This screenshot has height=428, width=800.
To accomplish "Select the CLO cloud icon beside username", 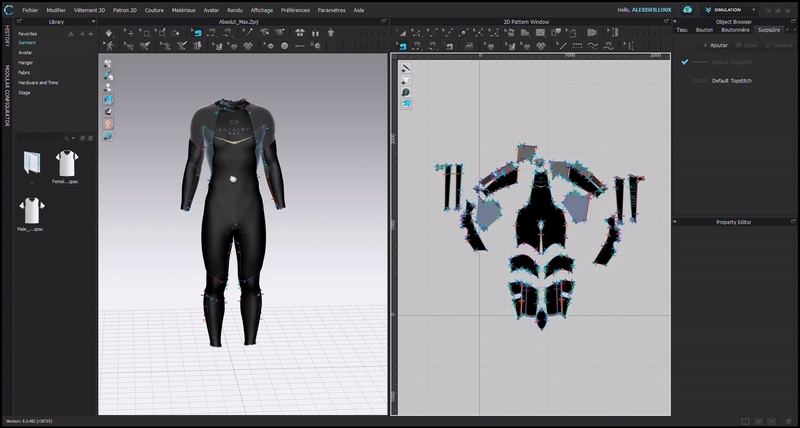I will tap(688, 9).
